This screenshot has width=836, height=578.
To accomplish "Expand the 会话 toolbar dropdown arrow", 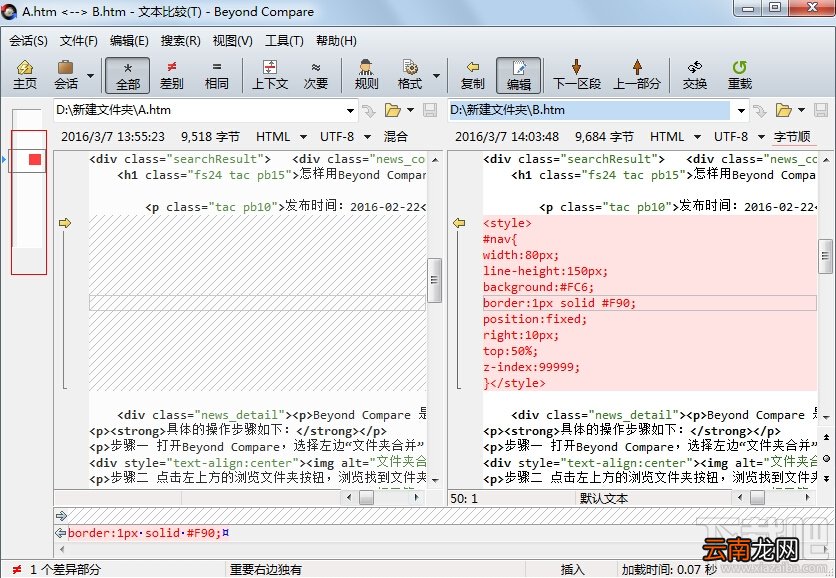I will pos(90,76).
